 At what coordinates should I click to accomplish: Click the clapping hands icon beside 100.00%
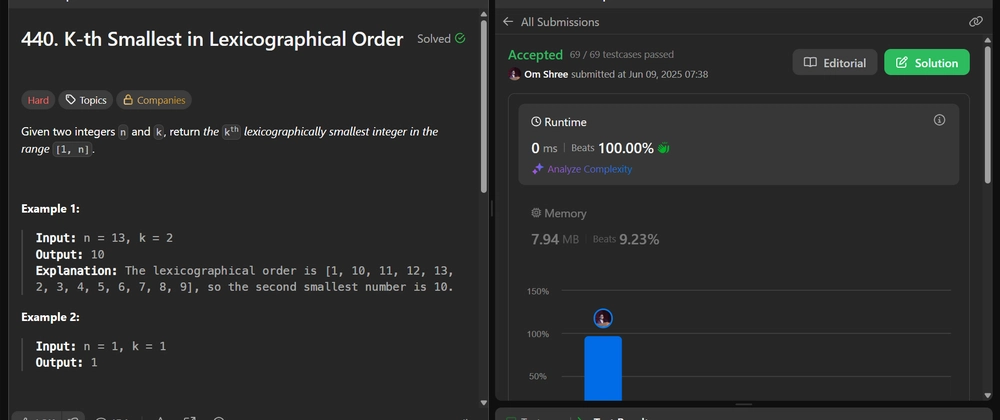(663, 148)
